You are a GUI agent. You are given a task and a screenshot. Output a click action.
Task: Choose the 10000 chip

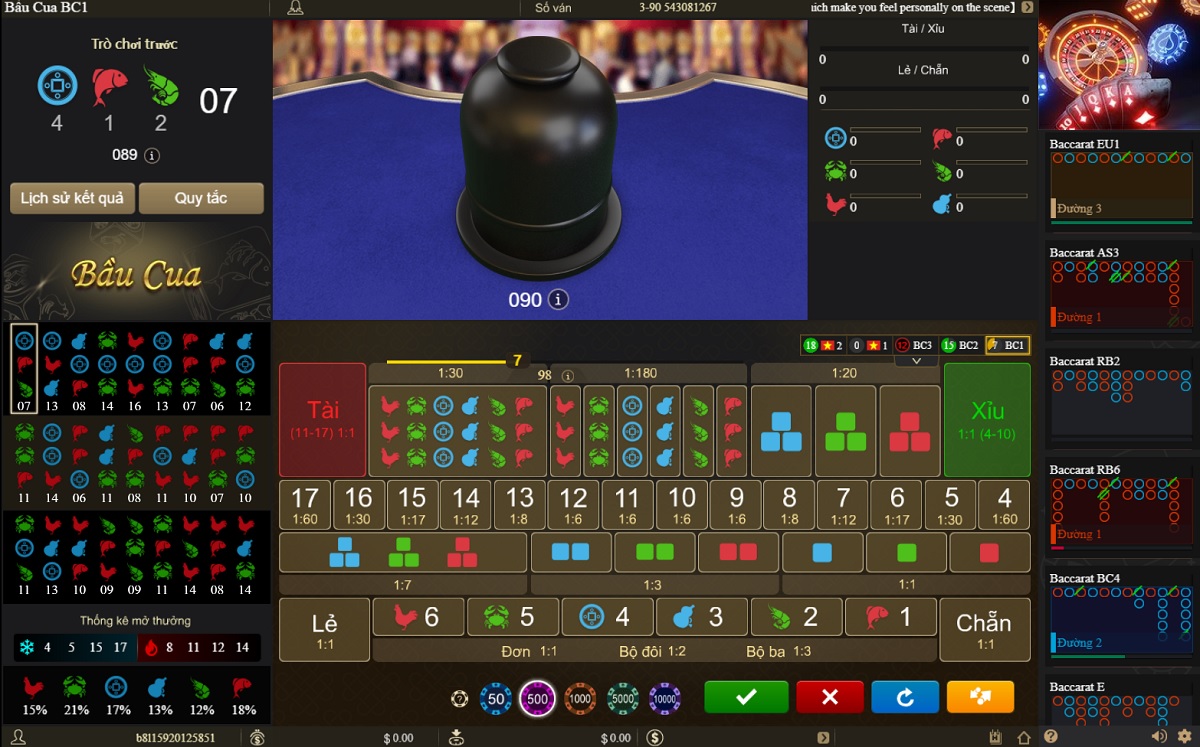[x=664, y=699]
